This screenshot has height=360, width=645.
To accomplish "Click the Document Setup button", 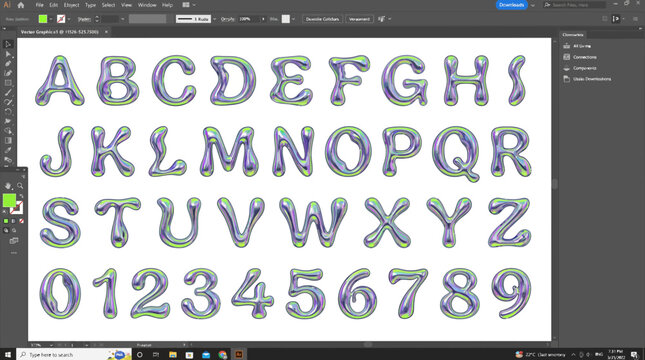I will click(322, 19).
